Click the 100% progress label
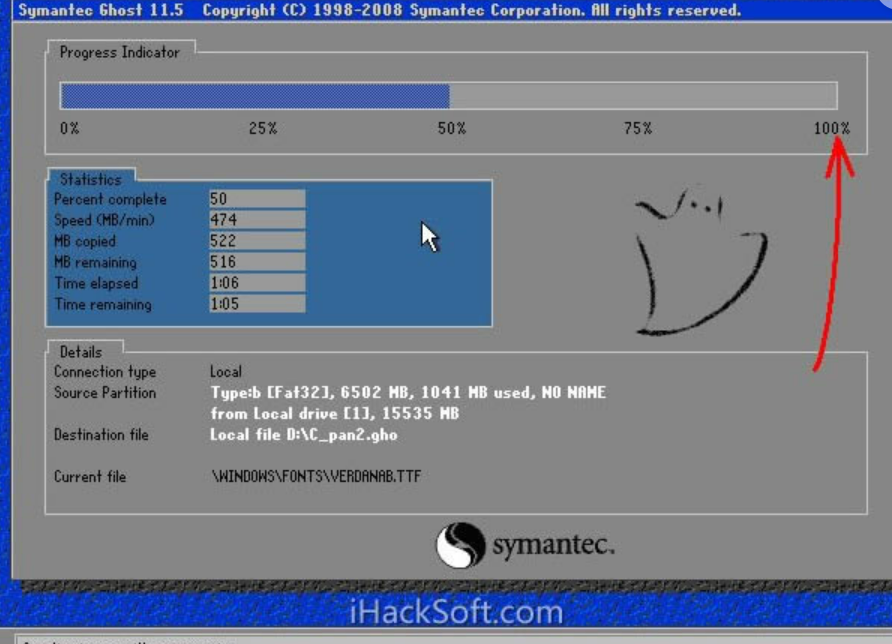 tap(831, 129)
